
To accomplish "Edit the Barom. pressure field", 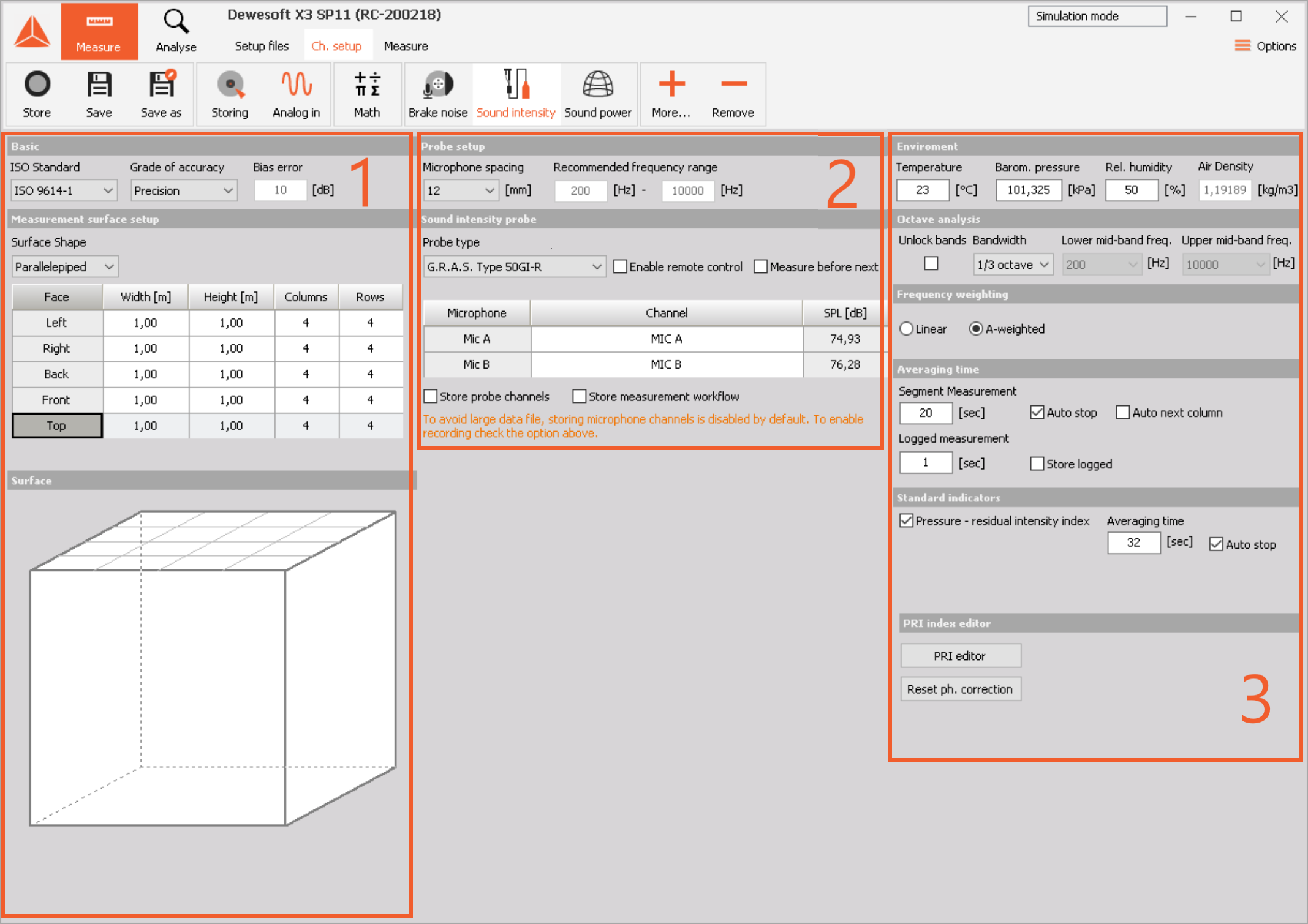I will pyautogui.click(x=1029, y=190).
